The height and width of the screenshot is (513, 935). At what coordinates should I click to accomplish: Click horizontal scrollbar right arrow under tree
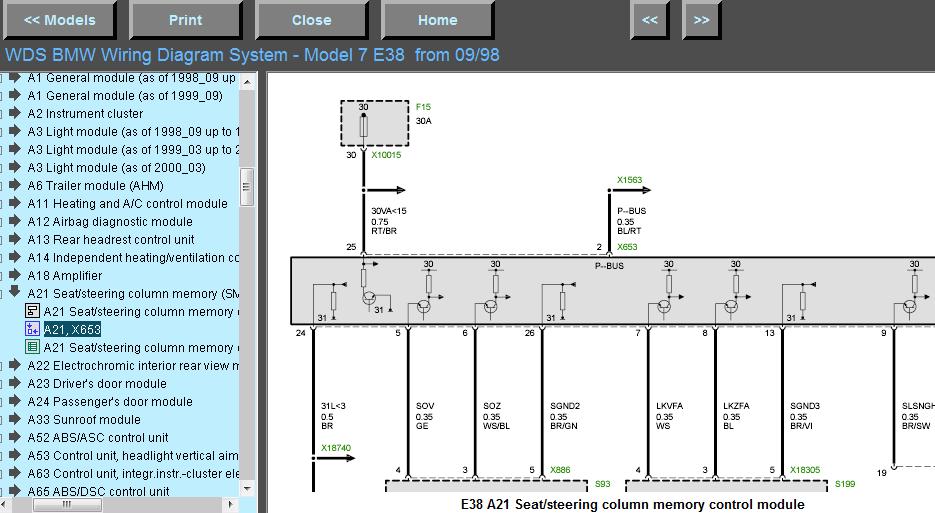point(231,504)
